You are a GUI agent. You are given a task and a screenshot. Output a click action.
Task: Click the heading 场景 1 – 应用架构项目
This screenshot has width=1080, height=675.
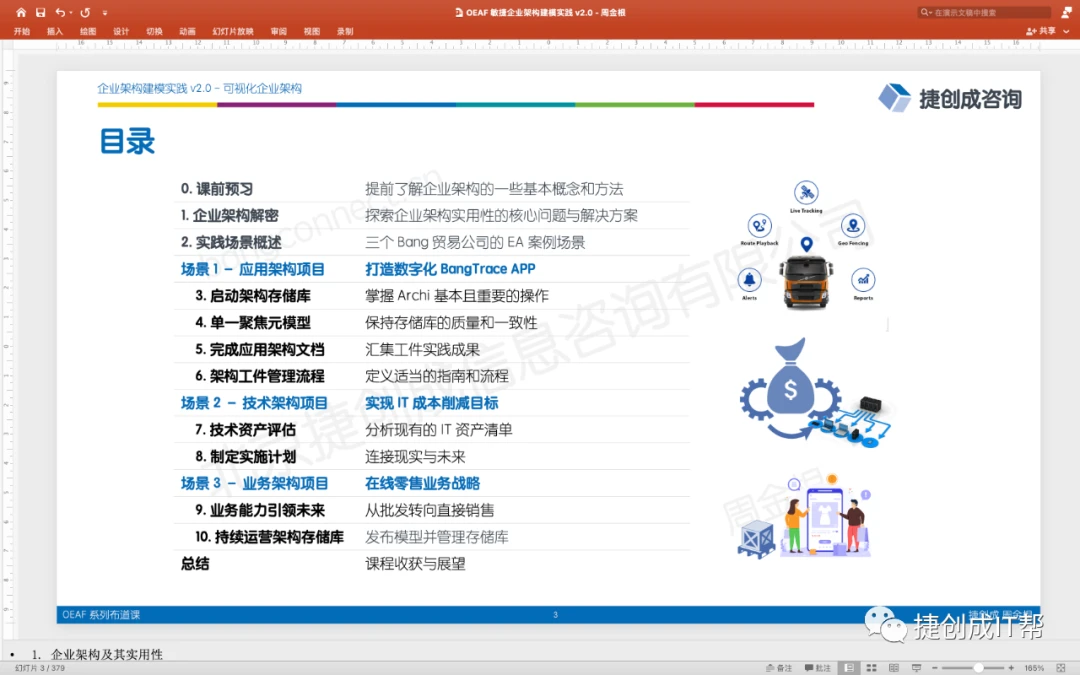pyautogui.click(x=252, y=269)
